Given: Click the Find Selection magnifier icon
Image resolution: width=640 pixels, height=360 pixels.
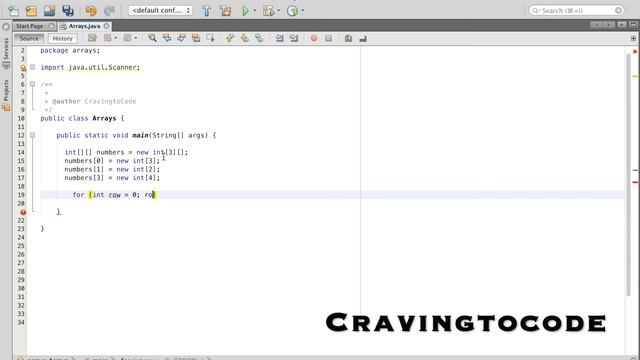Looking at the screenshot, I should point(152,38).
